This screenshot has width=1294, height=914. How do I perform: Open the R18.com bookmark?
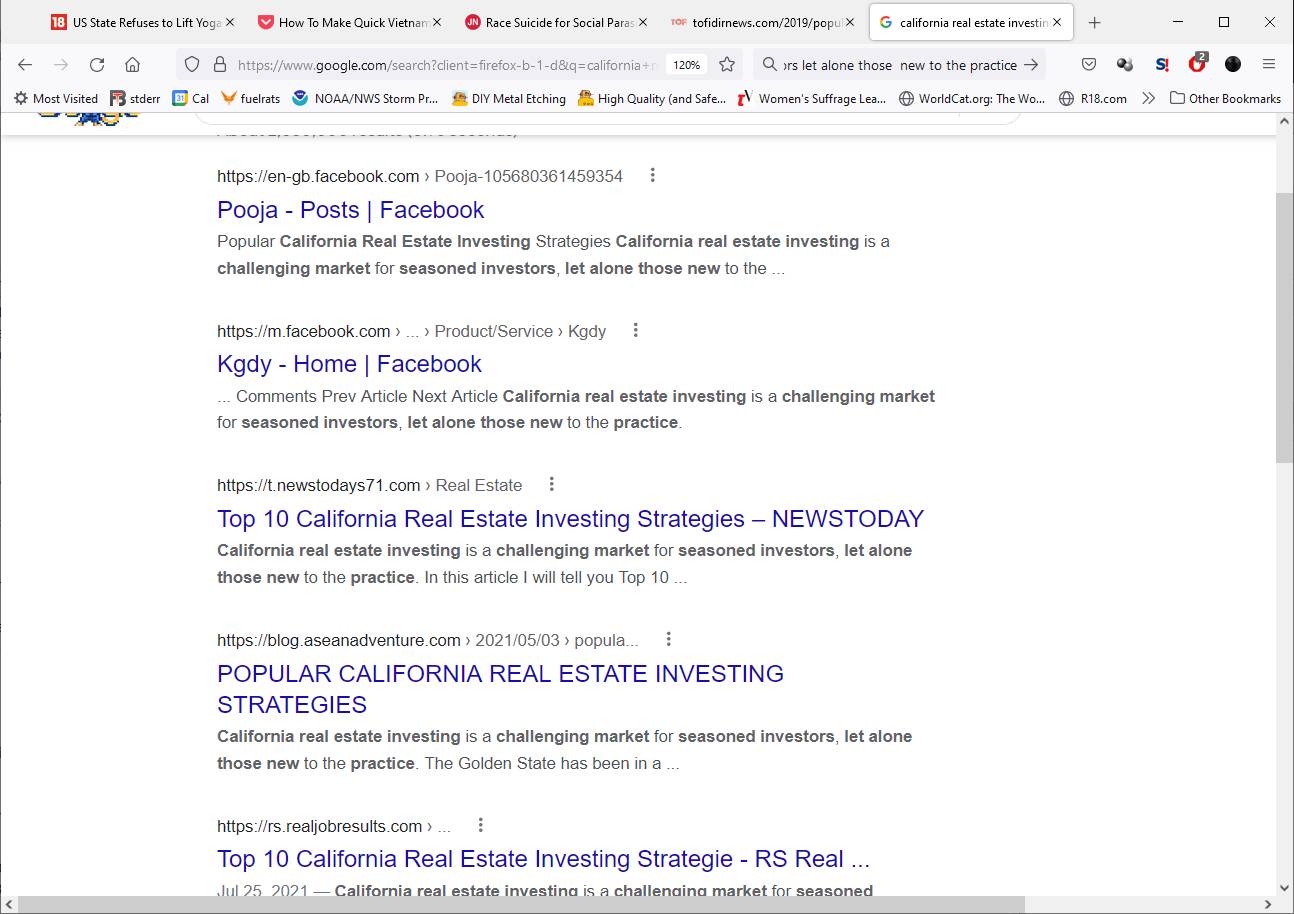point(1093,98)
